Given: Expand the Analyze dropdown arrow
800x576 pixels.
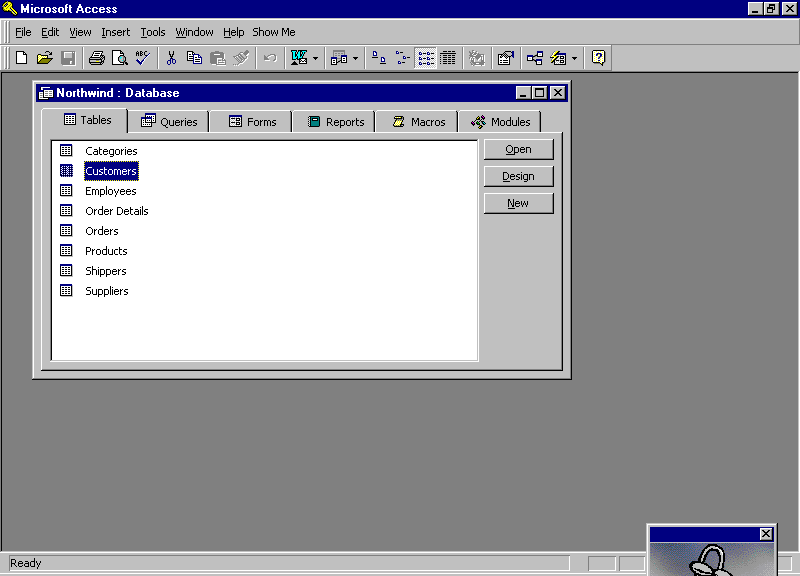Looking at the screenshot, I should click(356, 58).
